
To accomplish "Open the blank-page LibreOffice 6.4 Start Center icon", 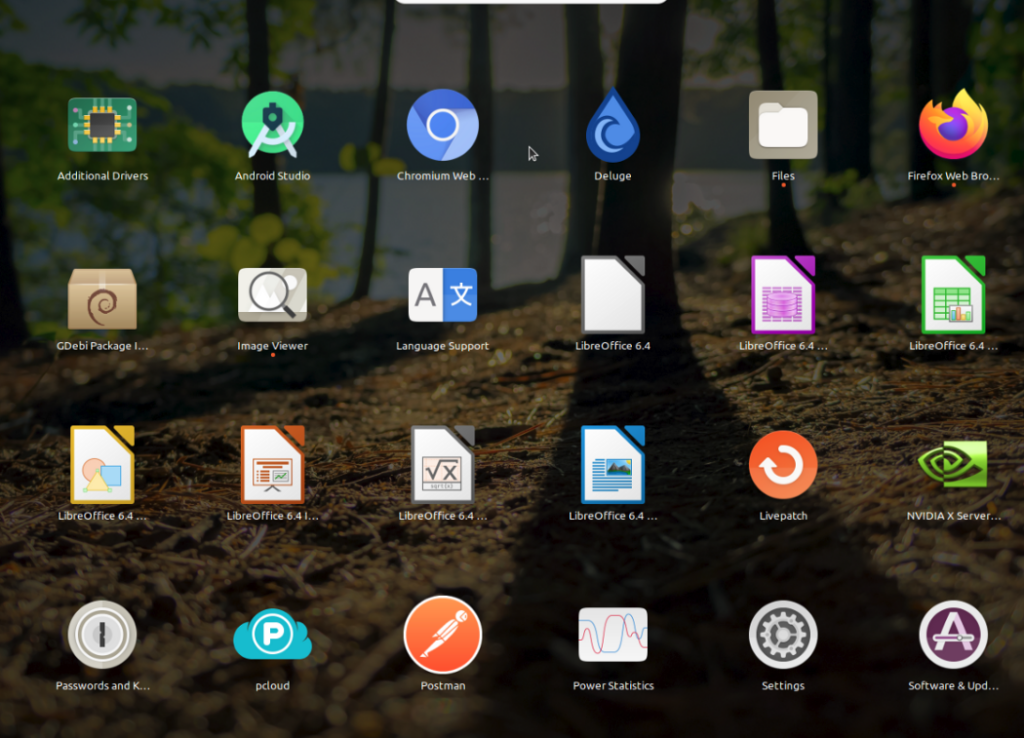I will (x=613, y=295).
